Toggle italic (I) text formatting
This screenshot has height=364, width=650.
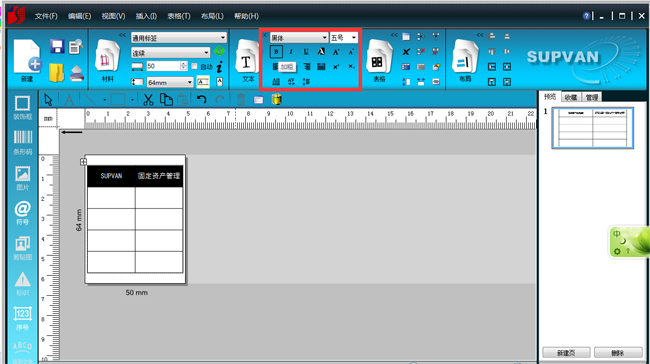pyautogui.click(x=291, y=52)
